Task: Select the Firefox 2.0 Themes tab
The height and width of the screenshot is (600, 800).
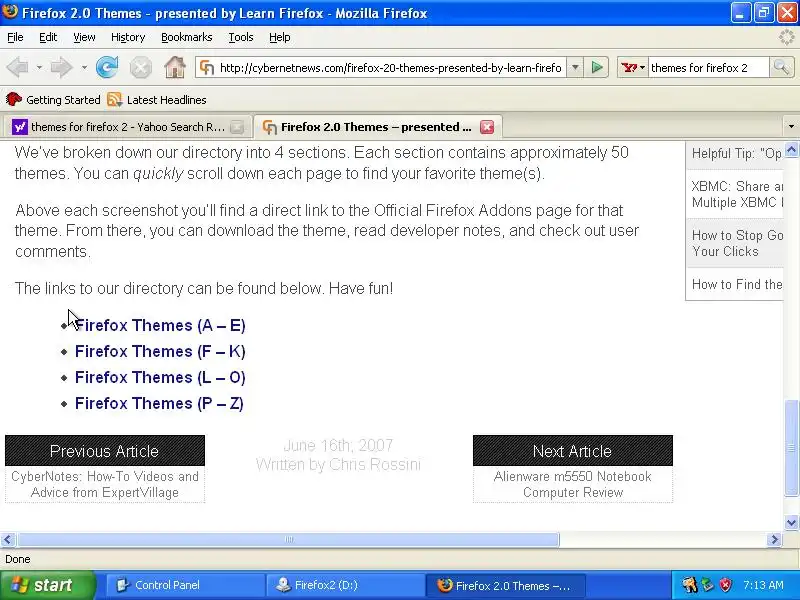Action: click(376, 127)
